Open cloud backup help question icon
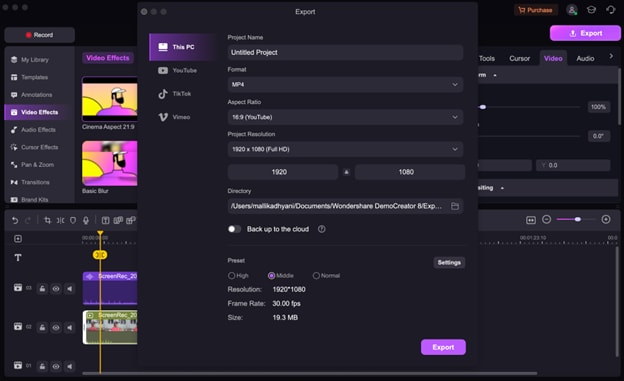Image resolution: width=624 pixels, height=381 pixels. [322, 229]
